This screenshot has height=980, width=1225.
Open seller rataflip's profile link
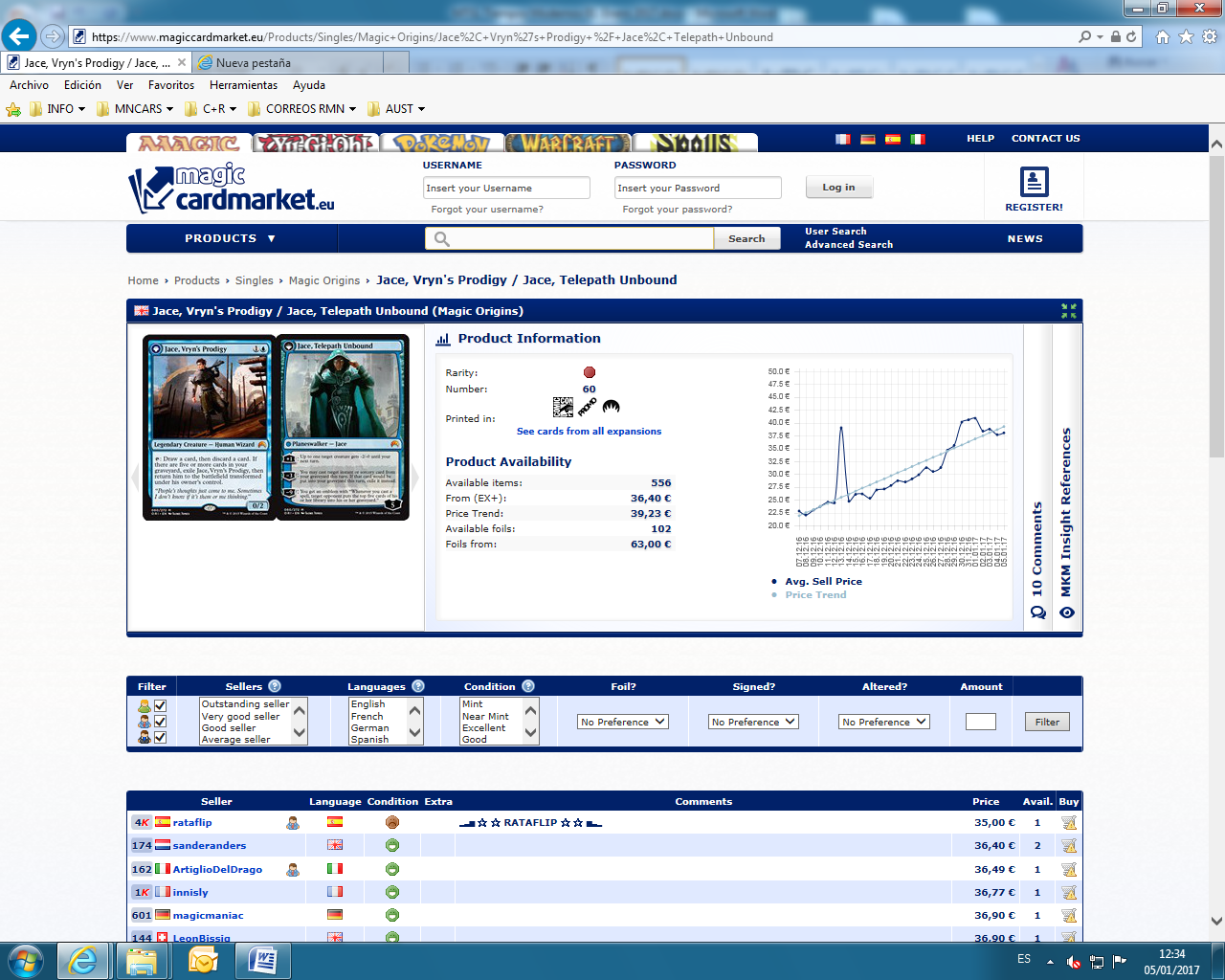coord(192,822)
